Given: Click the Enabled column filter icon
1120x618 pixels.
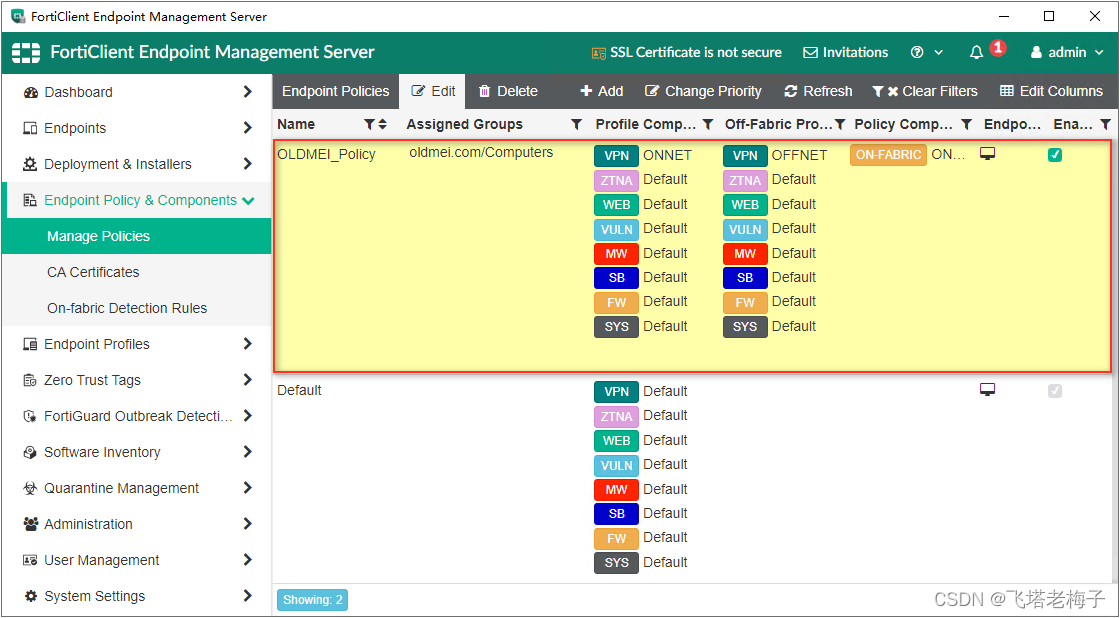Looking at the screenshot, I should pyautogui.click(x=1105, y=124).
